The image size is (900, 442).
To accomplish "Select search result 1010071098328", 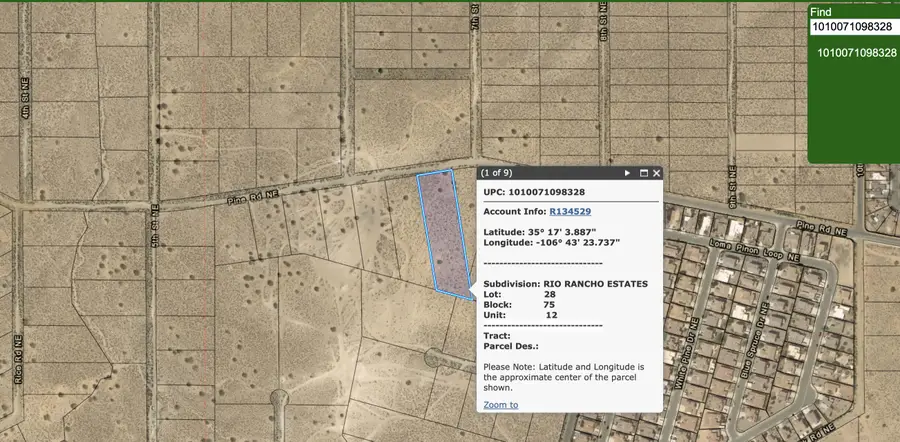I will [x=856, y=53].
